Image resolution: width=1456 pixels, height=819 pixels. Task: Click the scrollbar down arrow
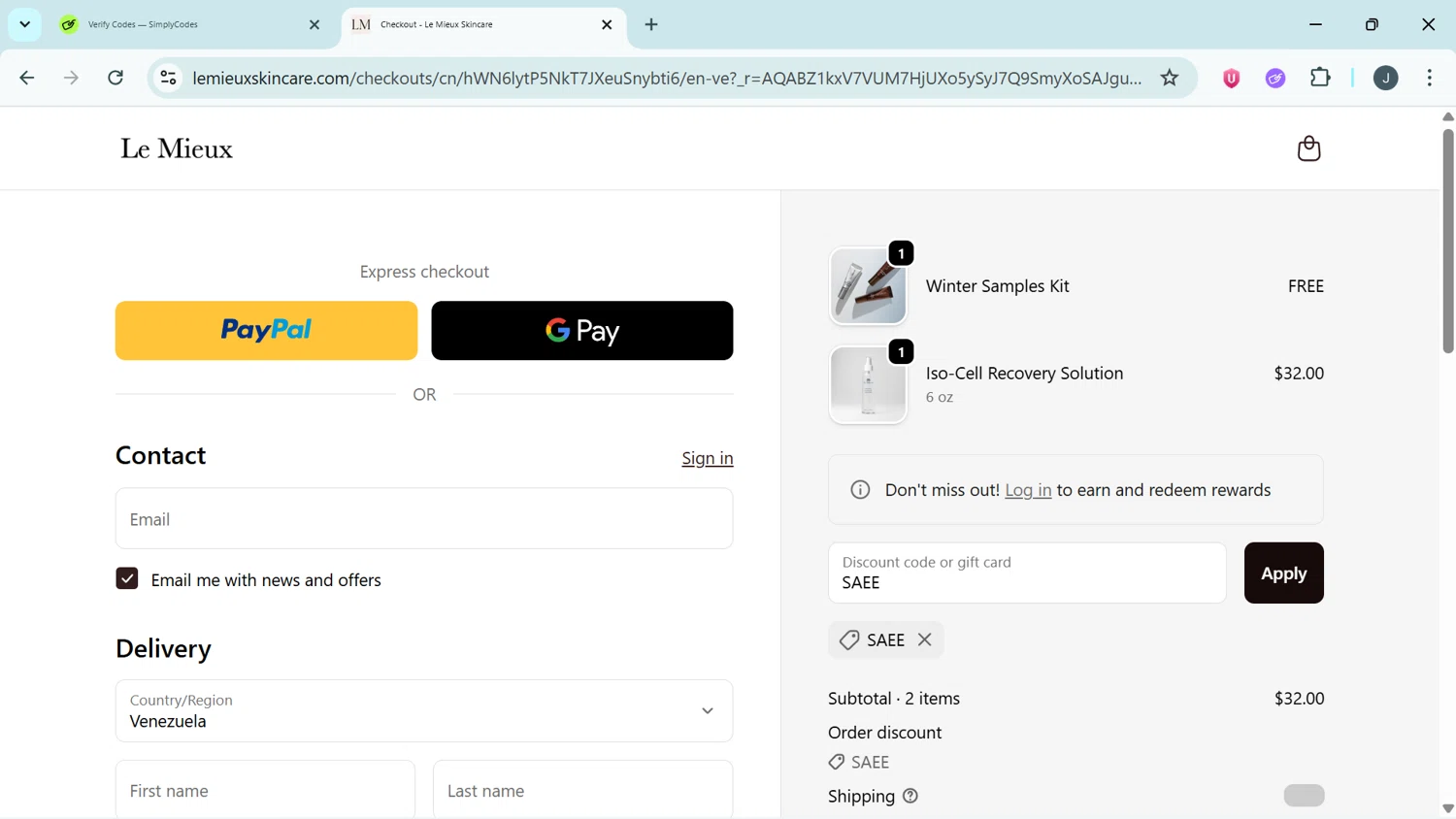click(x=1447, y=808)
